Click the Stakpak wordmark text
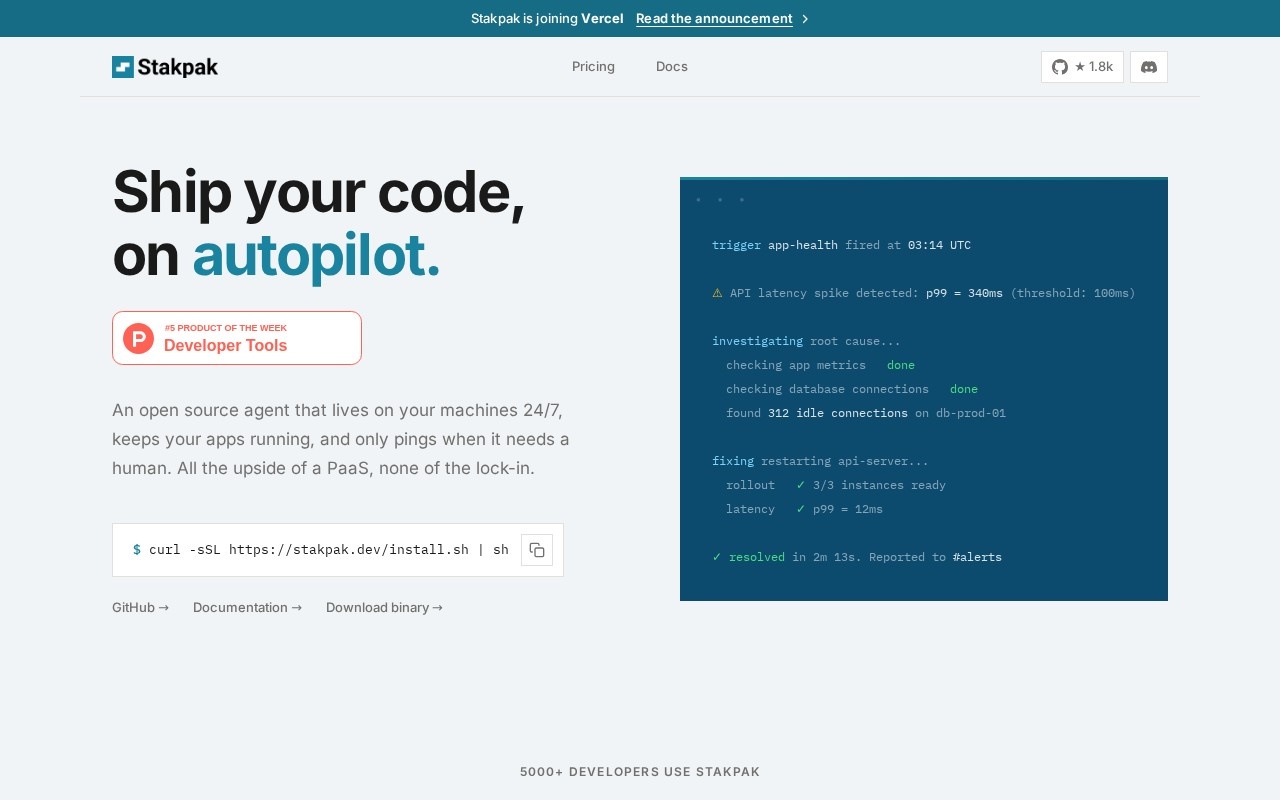The height and width of the screenshot is (800, 1280). (178, 67)
